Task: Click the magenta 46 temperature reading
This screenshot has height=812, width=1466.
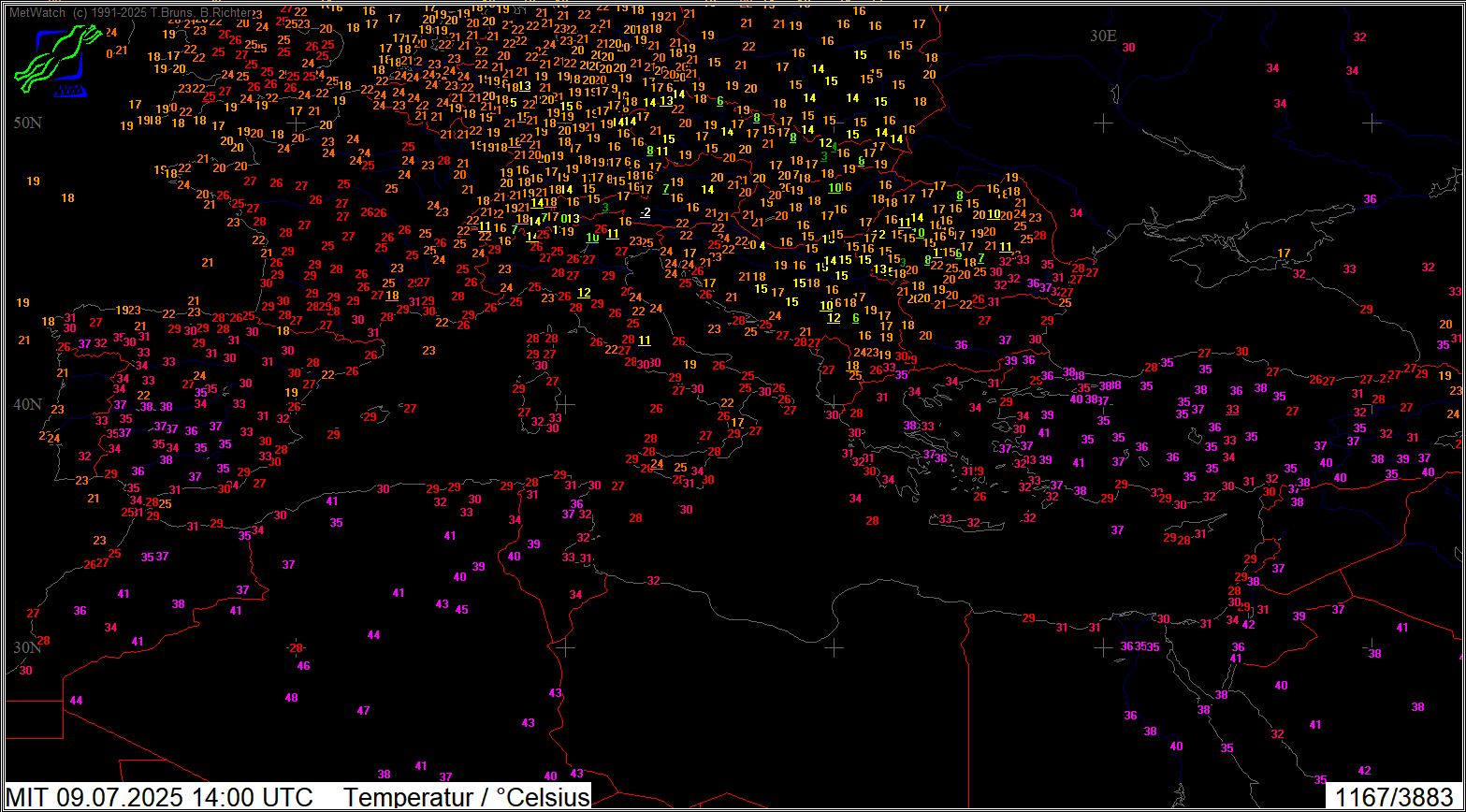Action: click(303, 666)
